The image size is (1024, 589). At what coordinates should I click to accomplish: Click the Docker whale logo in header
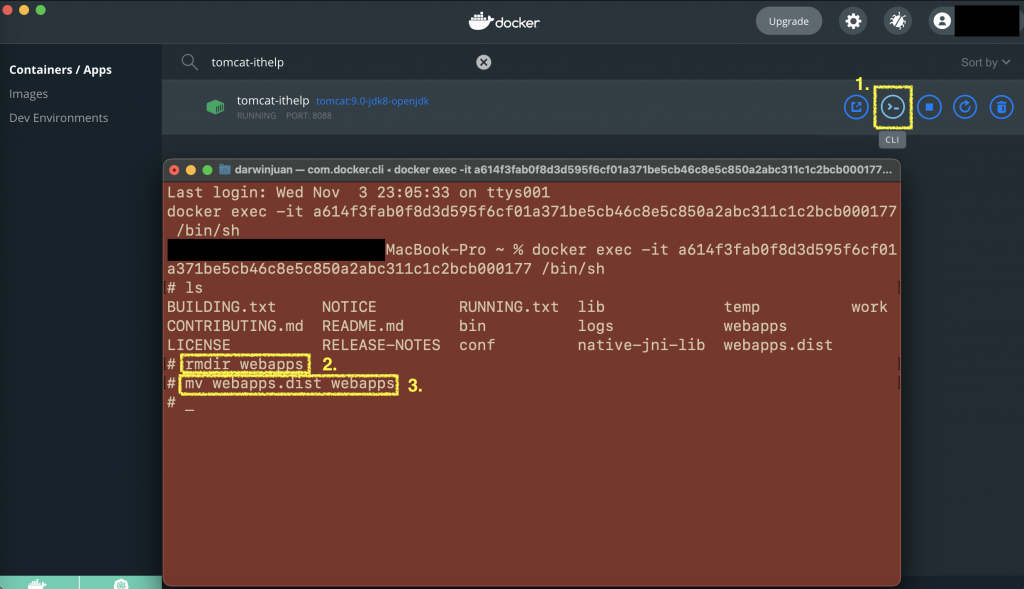pos(504,22)
